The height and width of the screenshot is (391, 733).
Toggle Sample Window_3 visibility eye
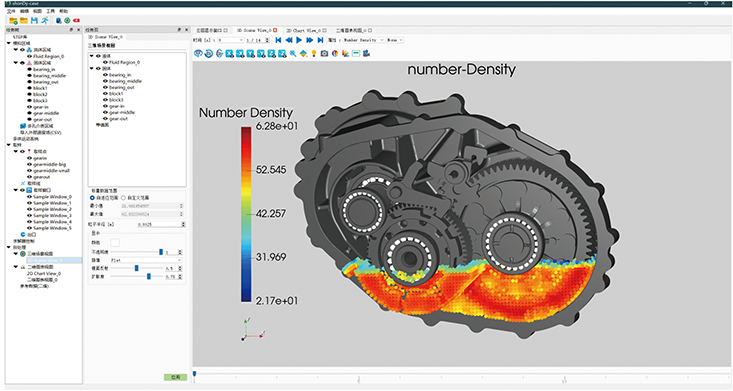pyautogui.click(x=29, y=216)
